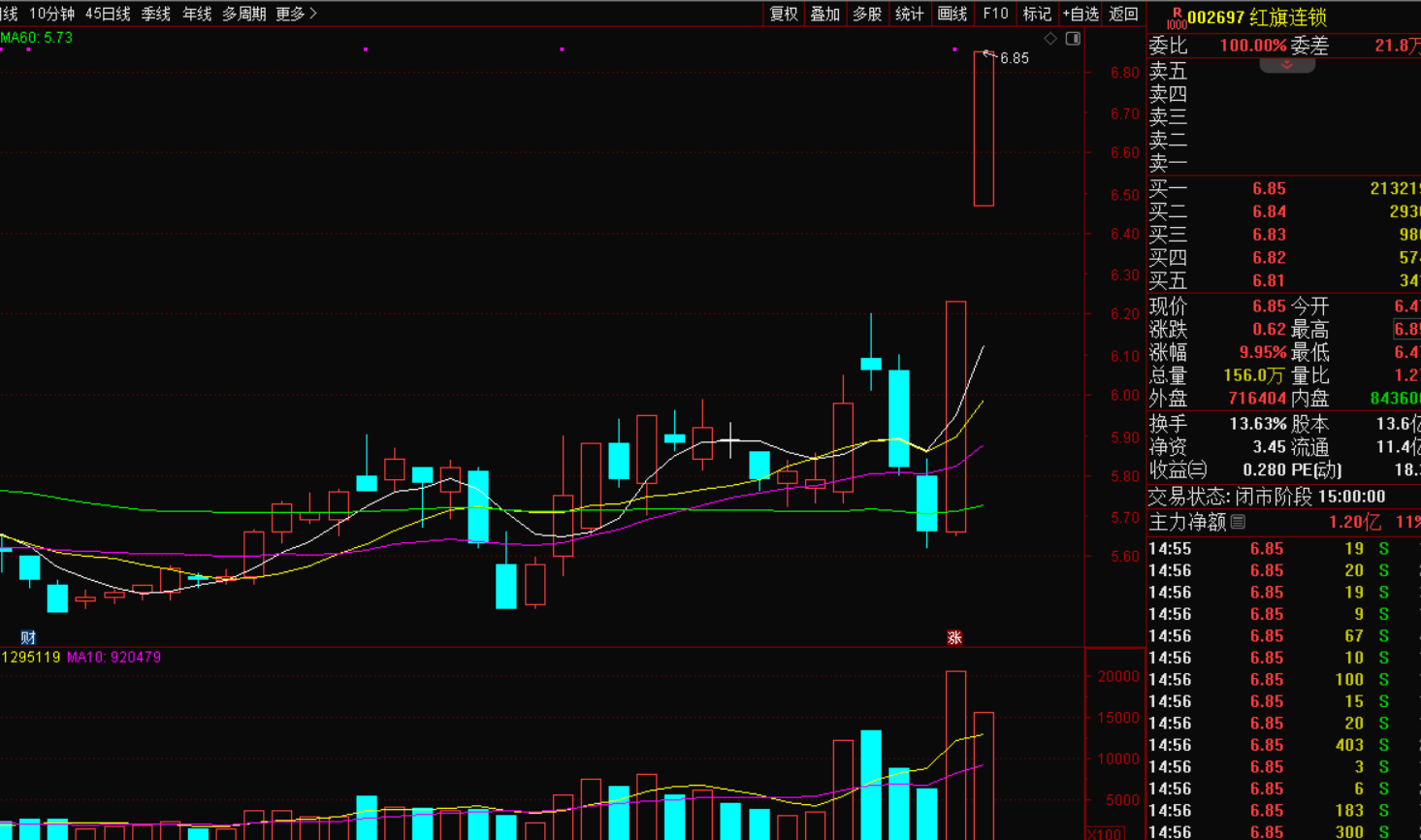The width and height of the screenshot is (1421, 840).
Task: Switch to the 45日线 period
Action: tap(108, 14)
